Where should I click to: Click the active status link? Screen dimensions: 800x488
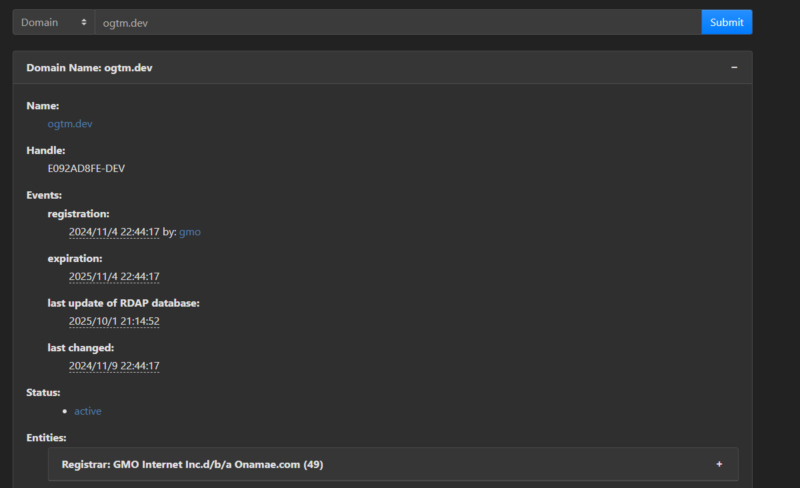pos(88,411)
